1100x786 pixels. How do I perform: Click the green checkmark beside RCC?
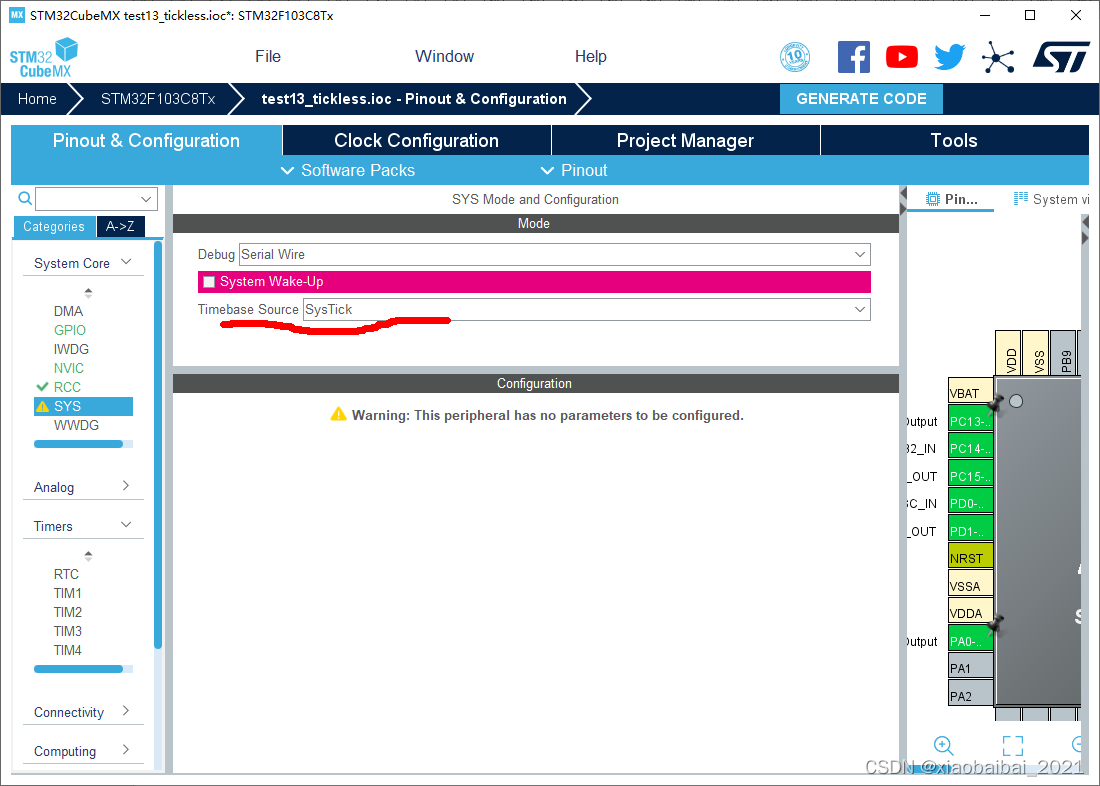tap(42, 387)
